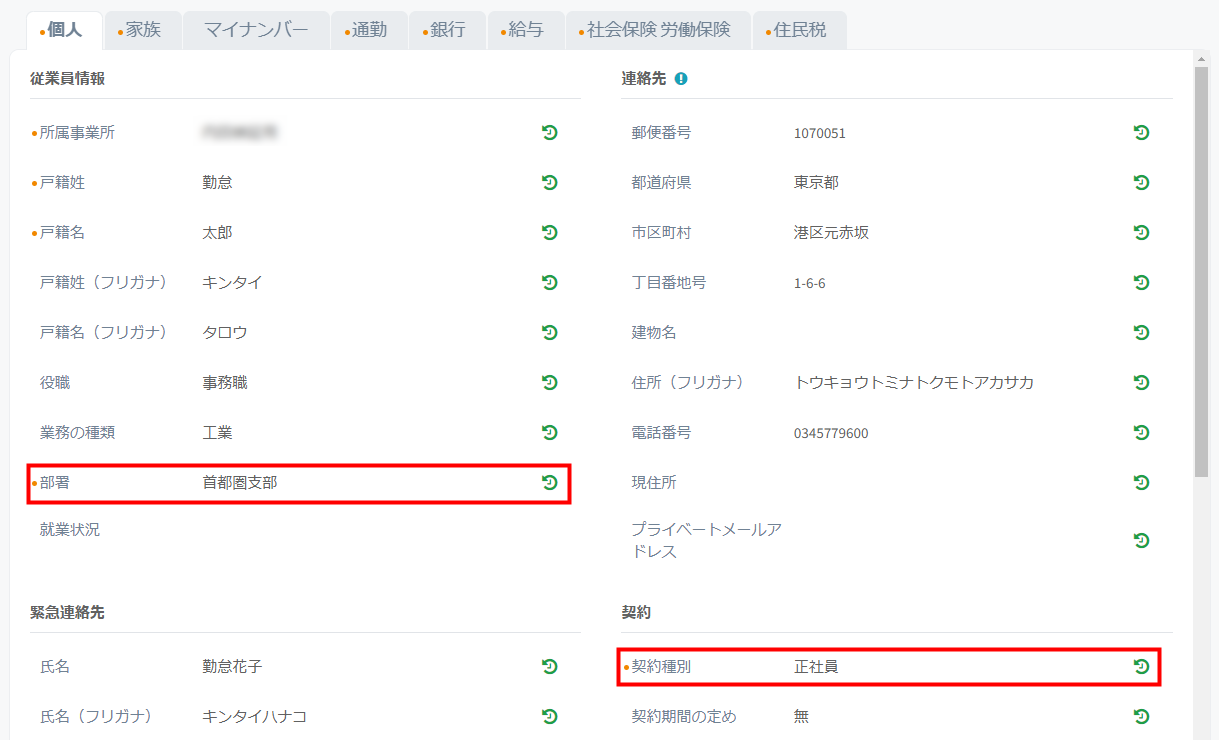
Task: Select 正社員 contract type value
Action: coord(816,666)
